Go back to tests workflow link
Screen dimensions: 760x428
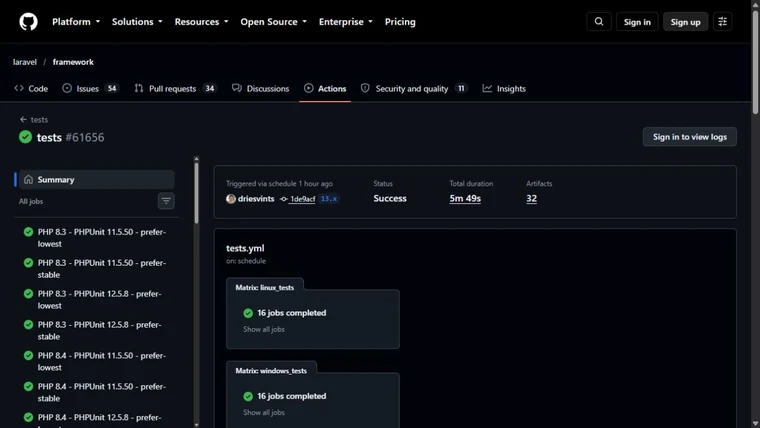(x=39, y=119)
